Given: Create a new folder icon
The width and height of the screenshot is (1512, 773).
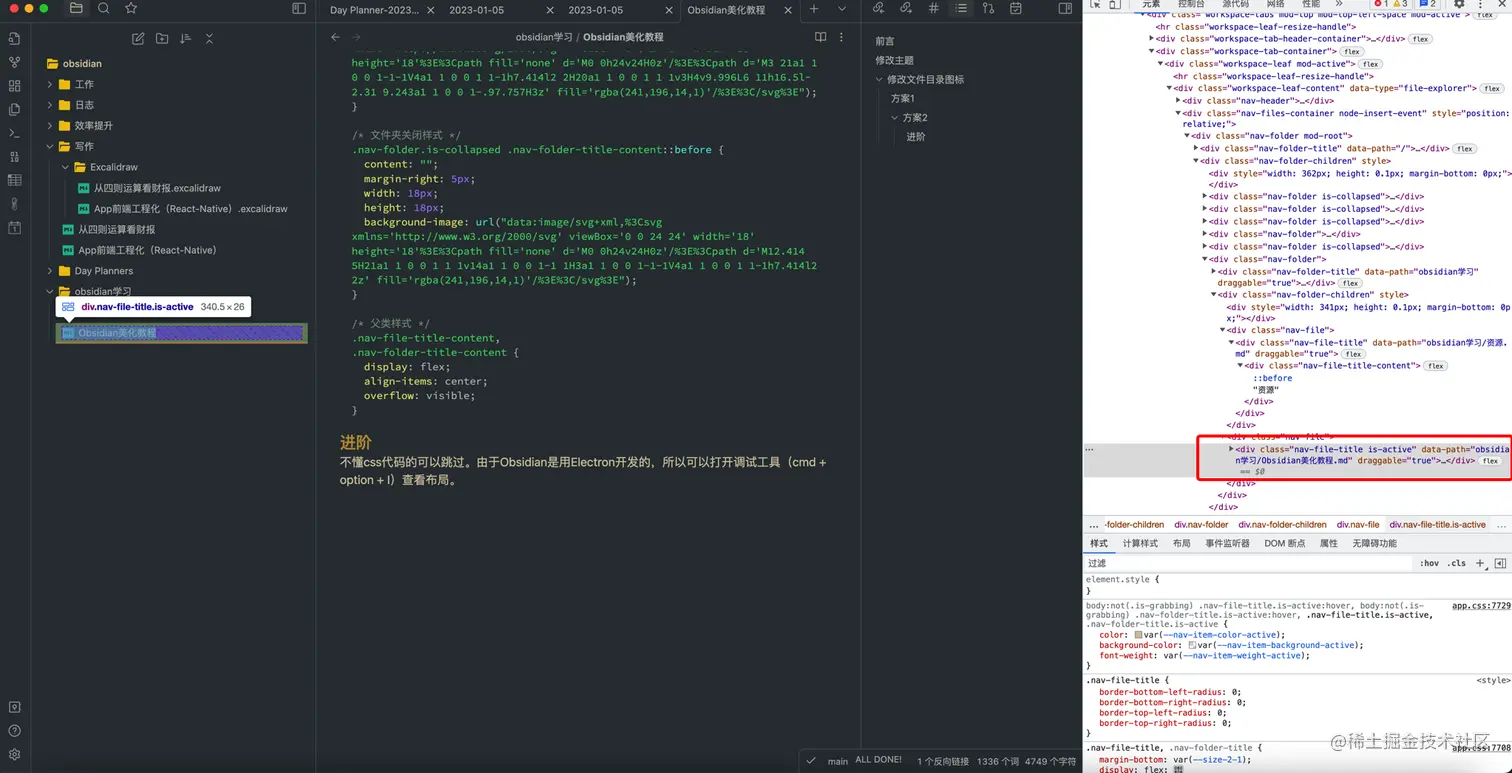Looking at the screenshot, I should pos(162,38).
